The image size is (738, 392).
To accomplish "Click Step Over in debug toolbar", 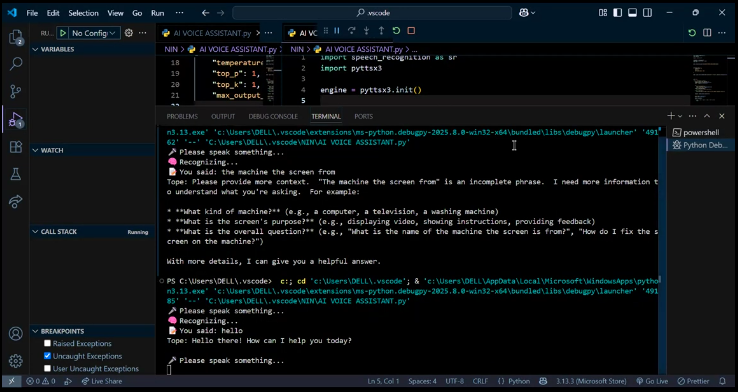I will [x=352, y=31].
